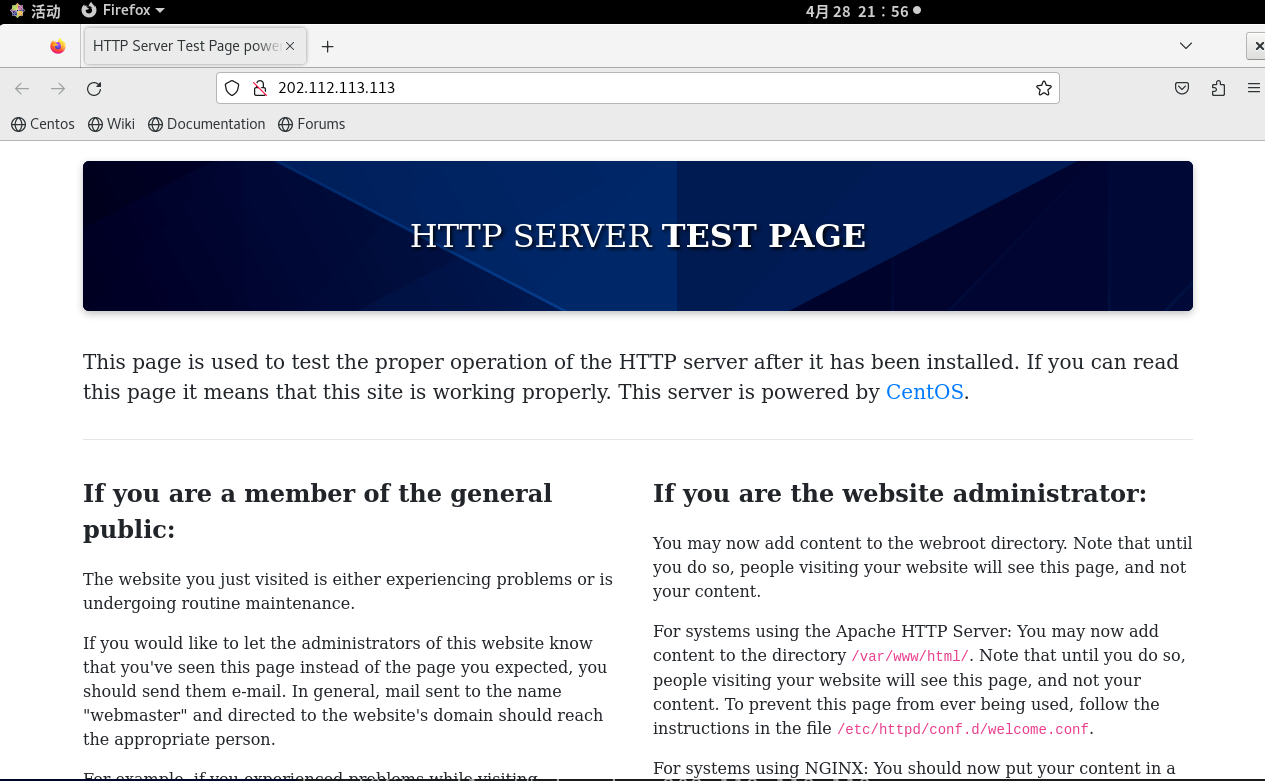Screen dimensions: 1265x781
Task: Close the HTTP Server Test Page tab
Action: click(291, 46)
